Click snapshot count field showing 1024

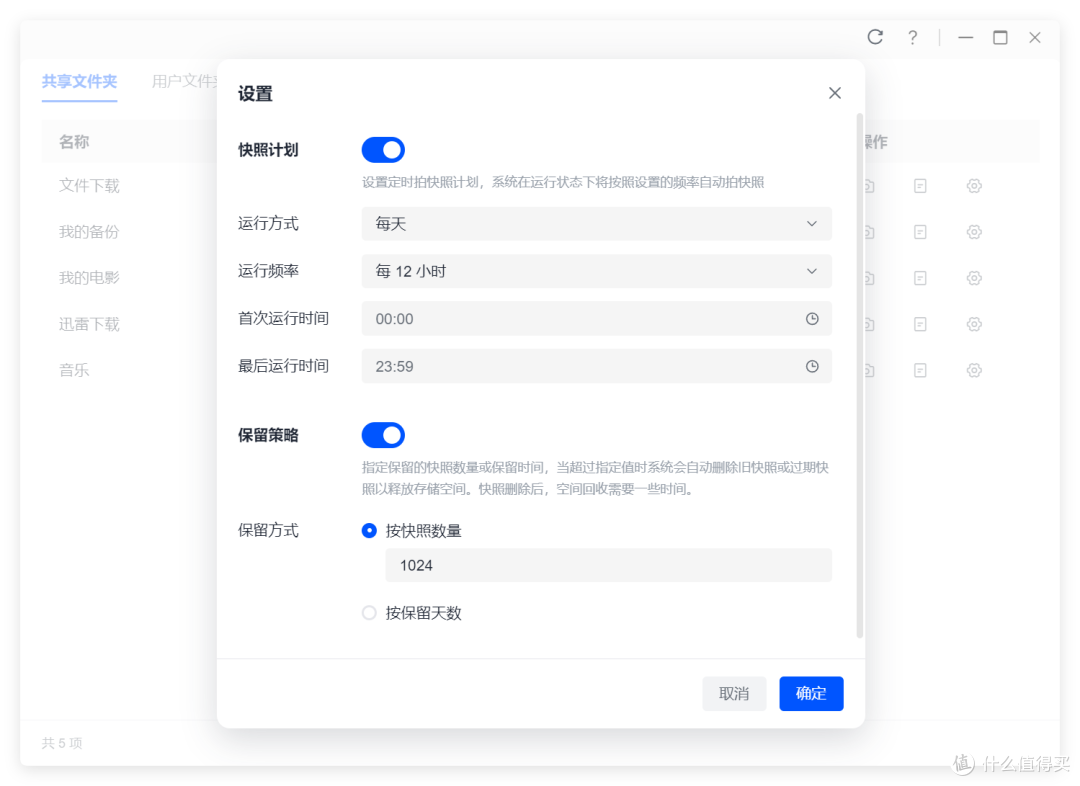pos(609,566)
